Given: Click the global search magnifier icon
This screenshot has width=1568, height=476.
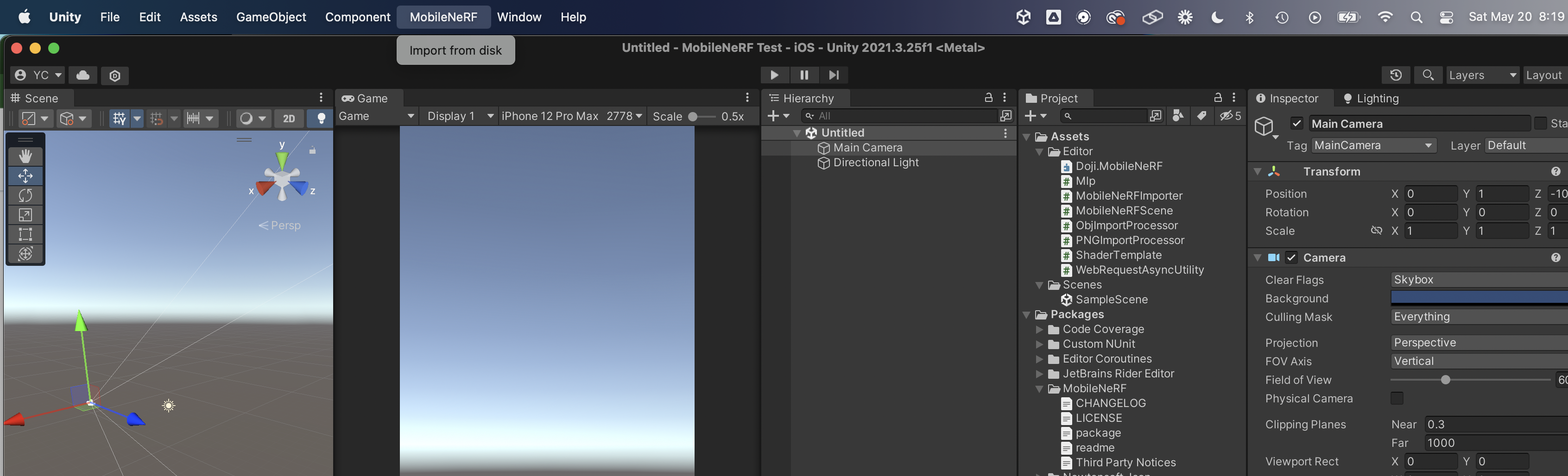Looking at the screenshot, I should 1428,75.
